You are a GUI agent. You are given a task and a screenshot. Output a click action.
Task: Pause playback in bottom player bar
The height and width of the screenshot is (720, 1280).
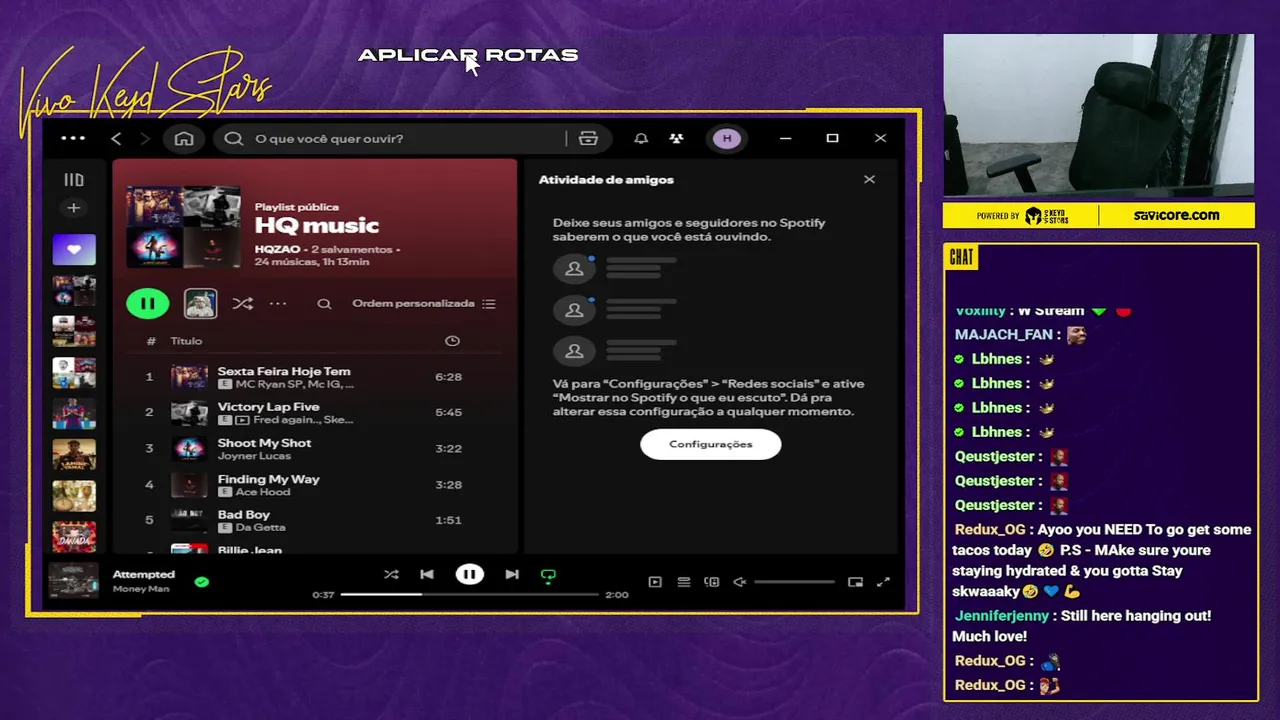point(469,574)
